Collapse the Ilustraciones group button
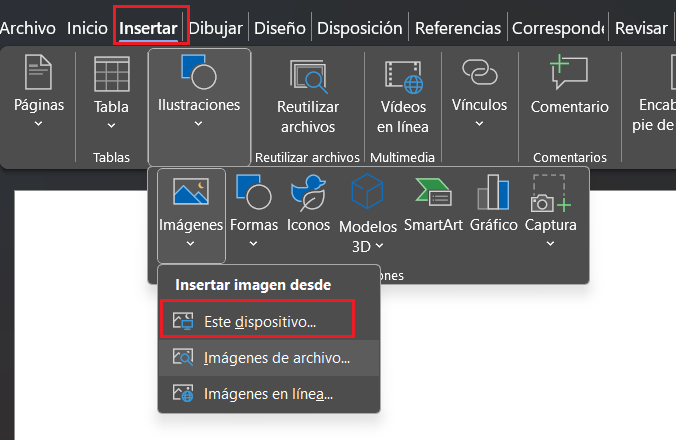 click(199, 107)
